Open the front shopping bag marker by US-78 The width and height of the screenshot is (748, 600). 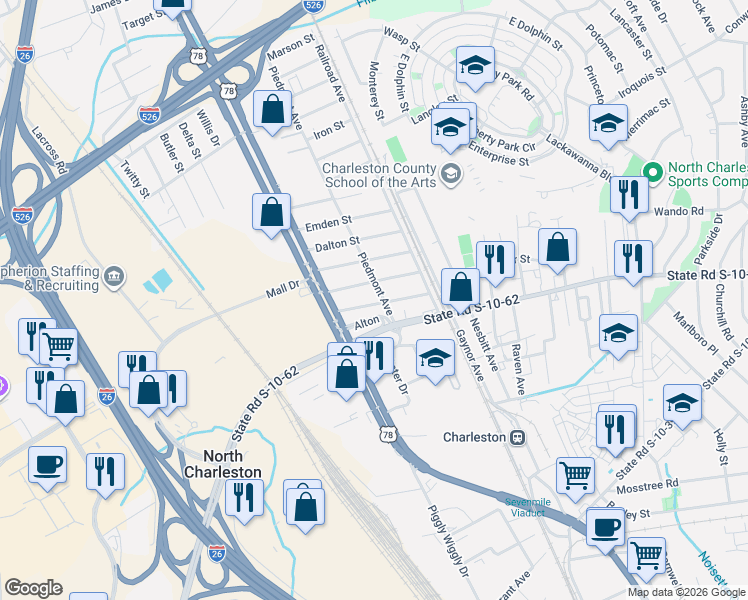click(347, 375)
